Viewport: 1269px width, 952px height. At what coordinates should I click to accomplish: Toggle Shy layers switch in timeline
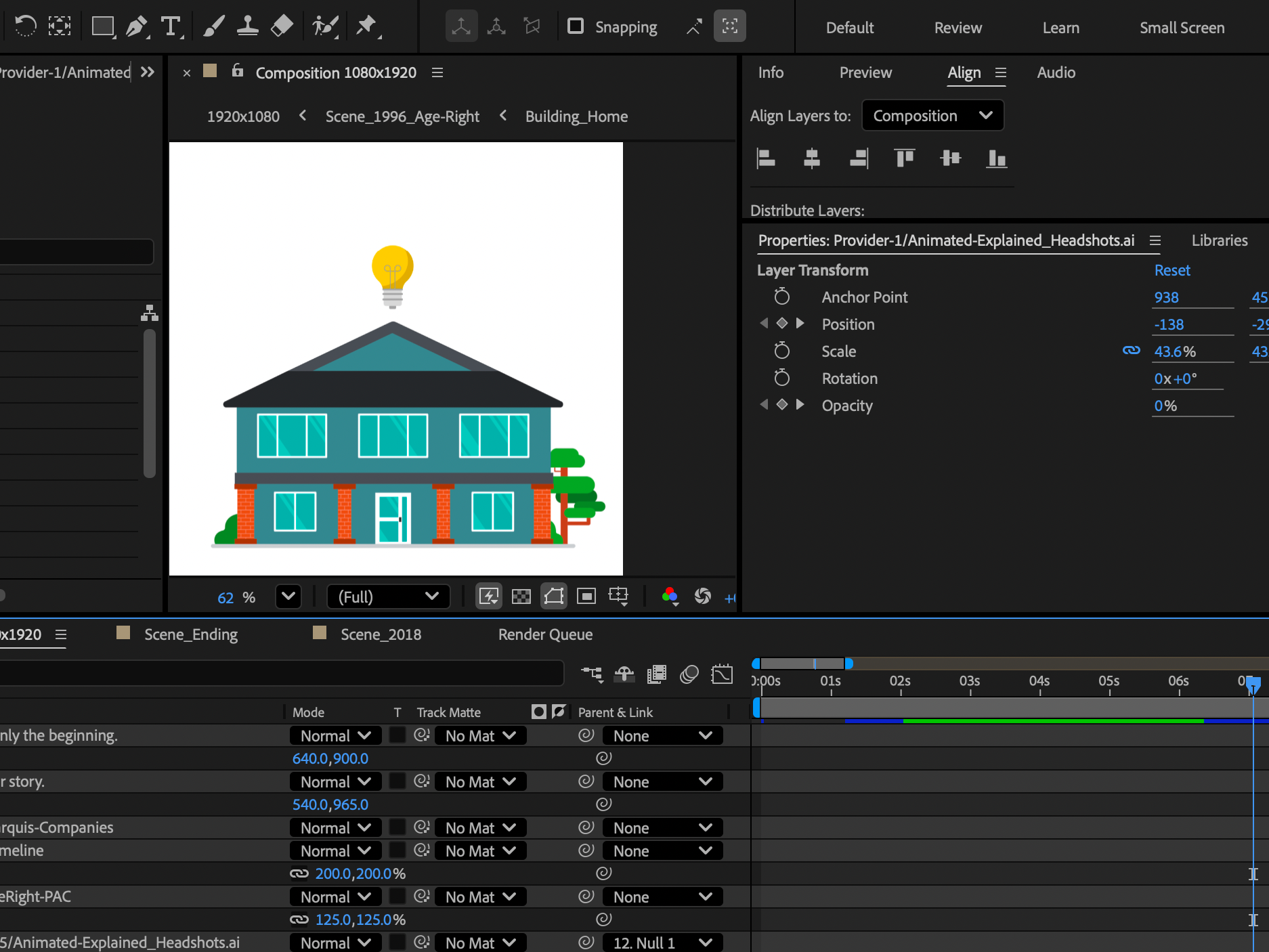click(x=624, y=674)
